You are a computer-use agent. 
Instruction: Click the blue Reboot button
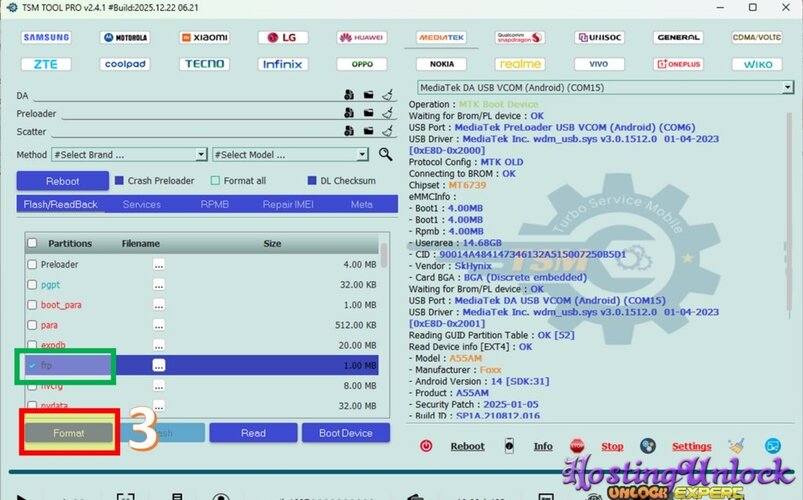pyautogui.click(x=62, y=181)
